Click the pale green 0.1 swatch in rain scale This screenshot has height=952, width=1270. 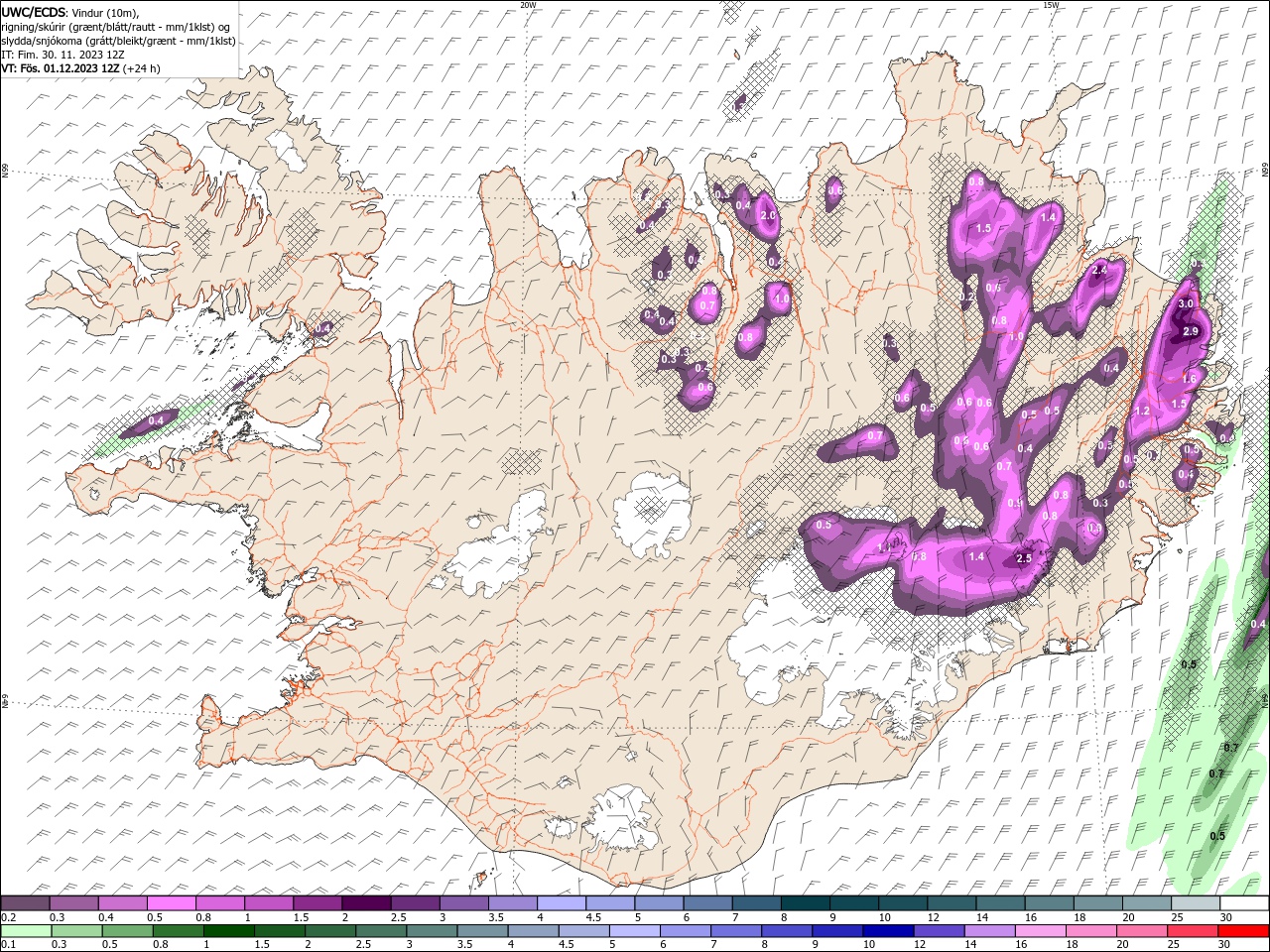26,930
